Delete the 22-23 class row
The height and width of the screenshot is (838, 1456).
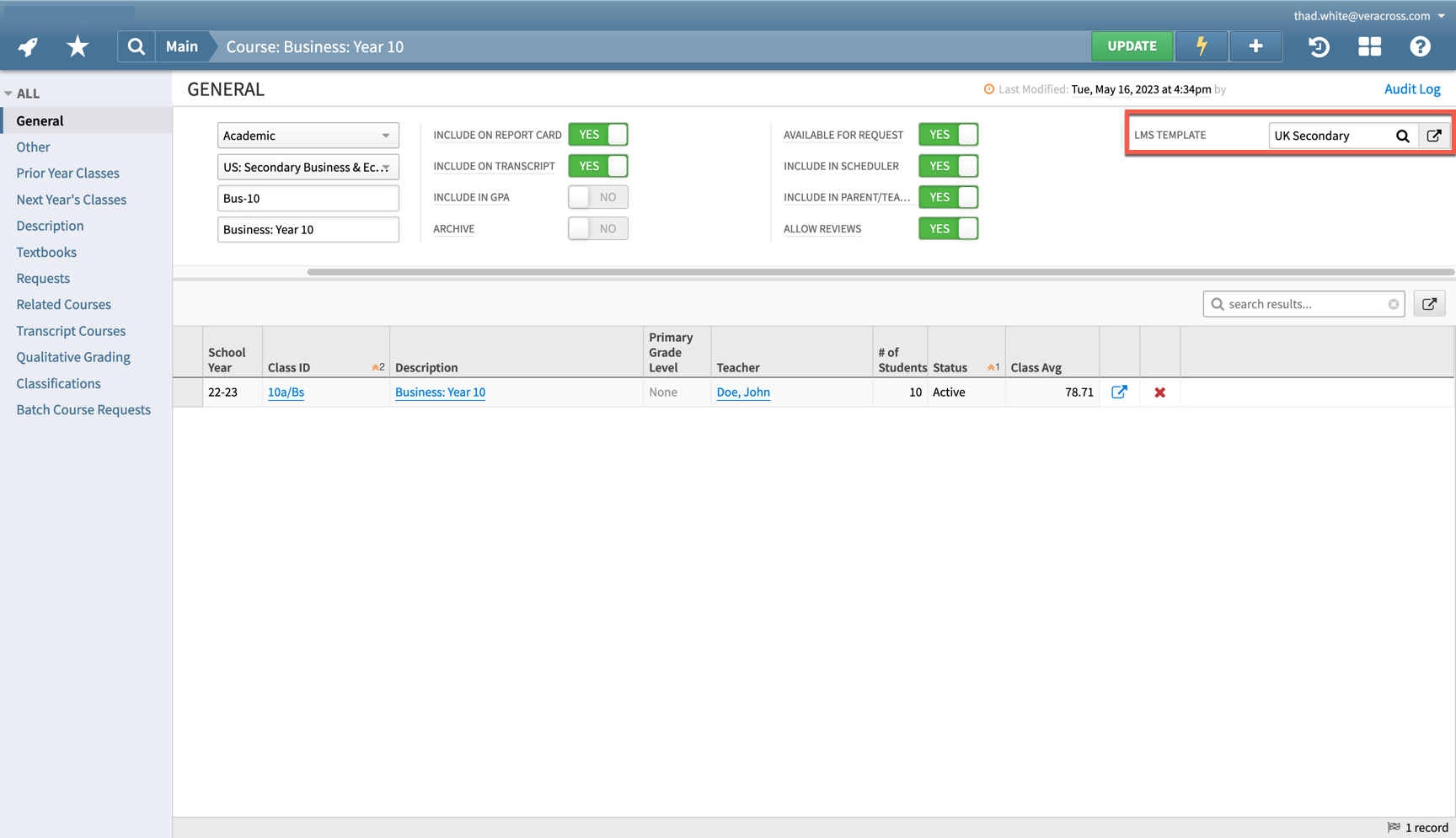(1160, 392)
